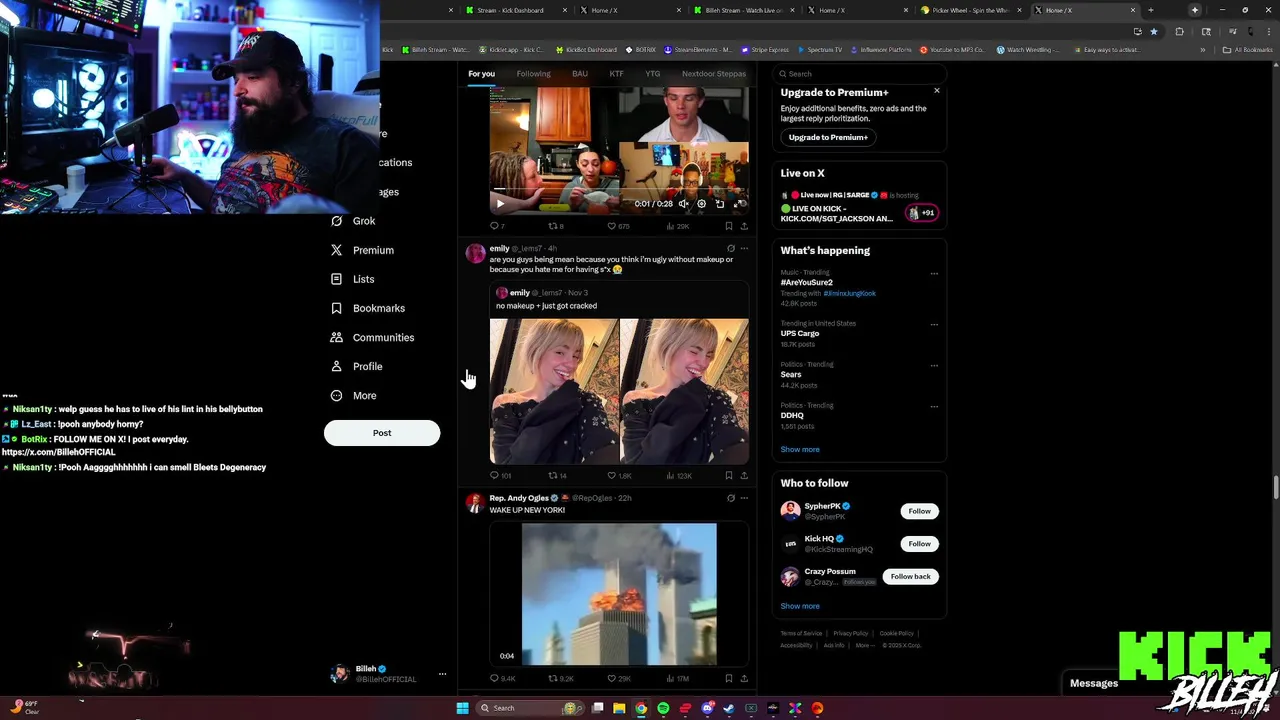Play the video at top of feed
The height and width of the screenshot is (720, 1280).
pyautogui.click(x=500, y=204)
